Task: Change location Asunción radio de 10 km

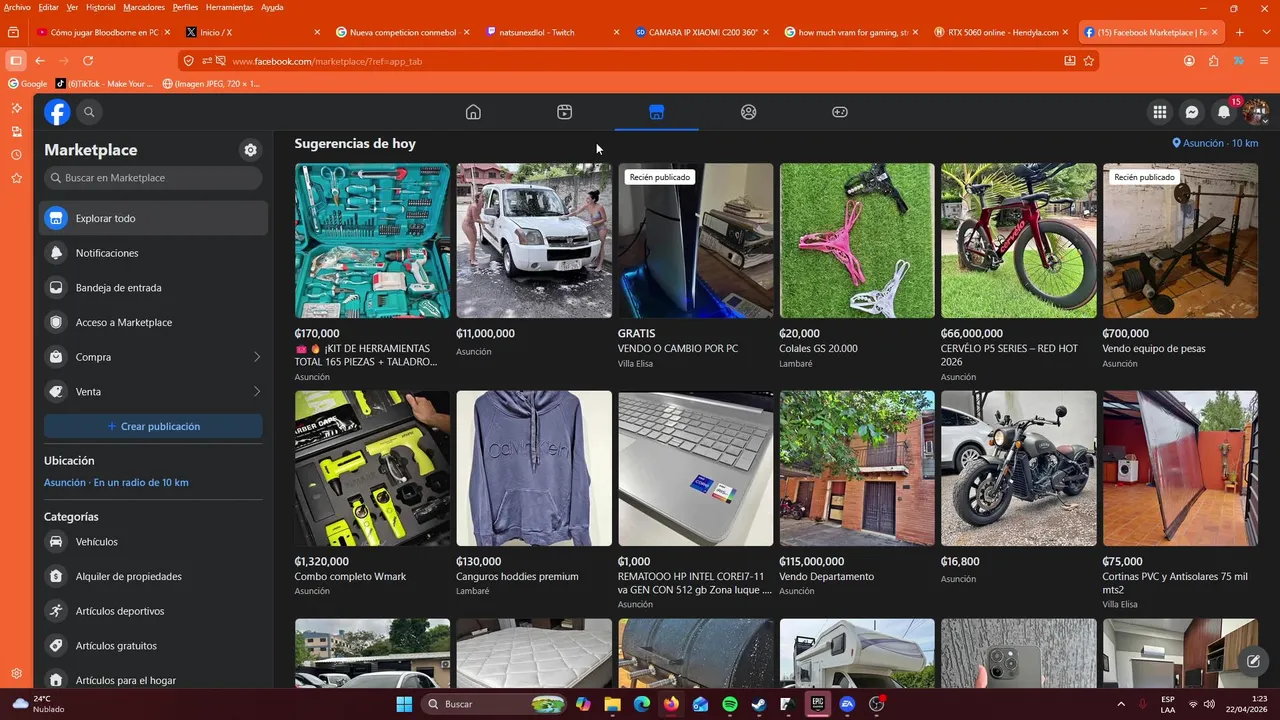Action: pyautogui.click(x=116, y=483)
